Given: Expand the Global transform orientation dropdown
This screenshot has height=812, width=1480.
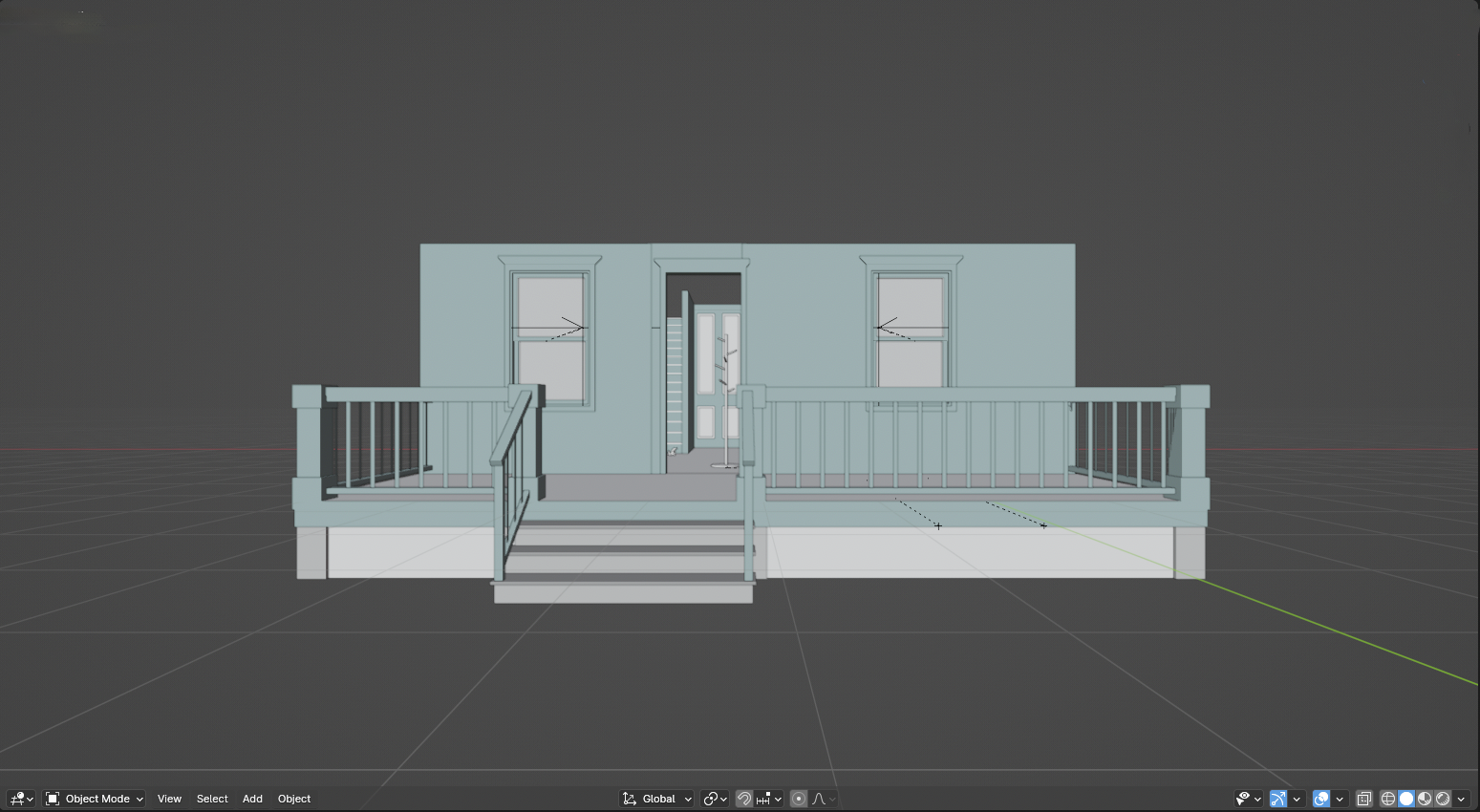Looking at the screenshot, I should [657, 799].
